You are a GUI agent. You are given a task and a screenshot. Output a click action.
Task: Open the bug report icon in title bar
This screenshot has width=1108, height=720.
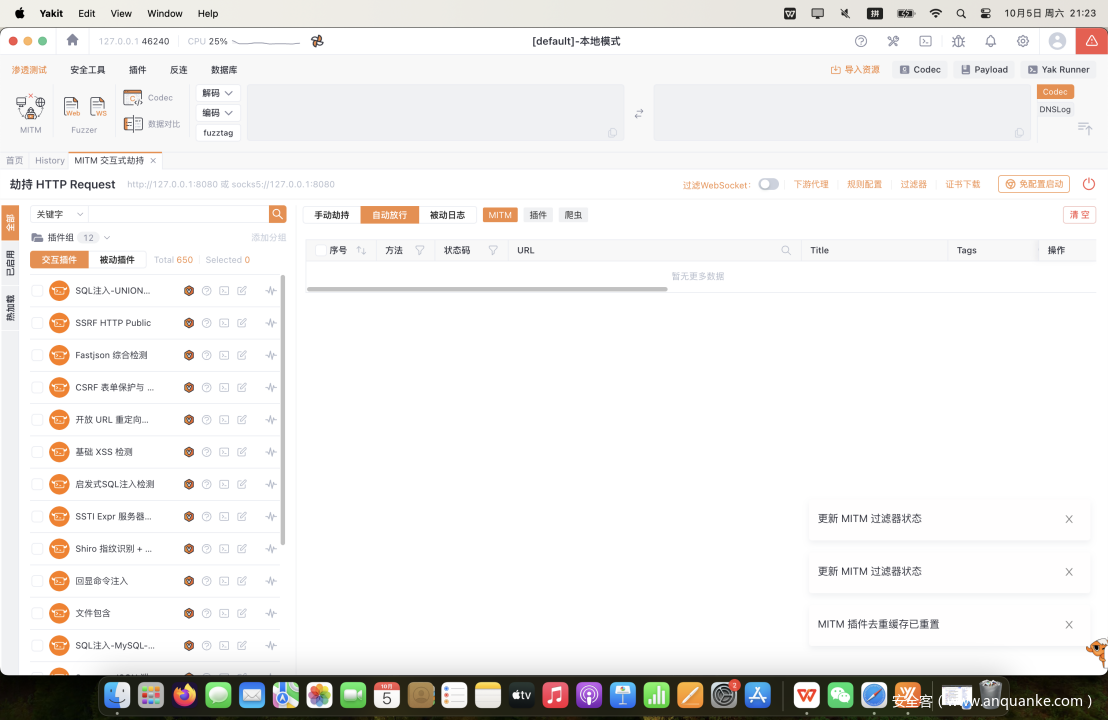[958, 41]
